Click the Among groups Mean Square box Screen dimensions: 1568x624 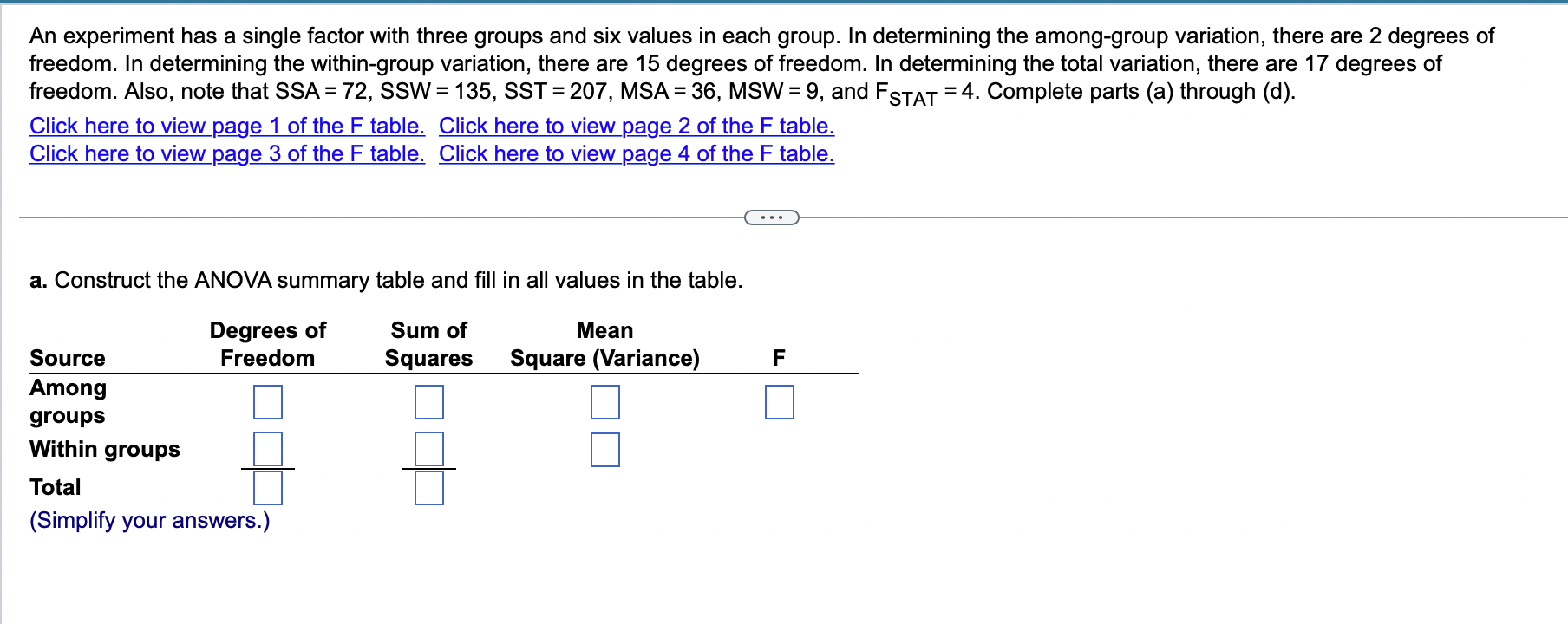point(605,402)
